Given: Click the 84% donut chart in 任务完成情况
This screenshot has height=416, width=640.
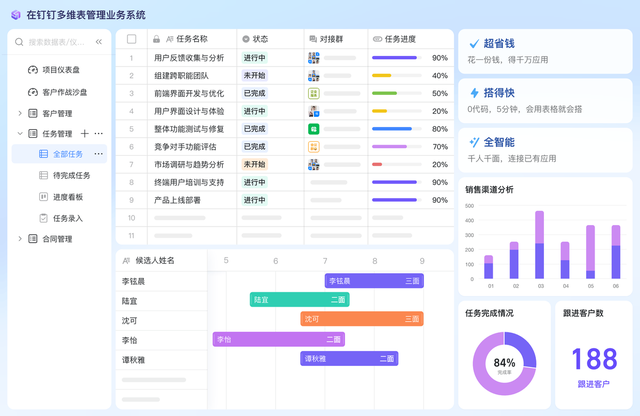Looking at the screenshot, I should pyautogui.click(x=504, y=363).
